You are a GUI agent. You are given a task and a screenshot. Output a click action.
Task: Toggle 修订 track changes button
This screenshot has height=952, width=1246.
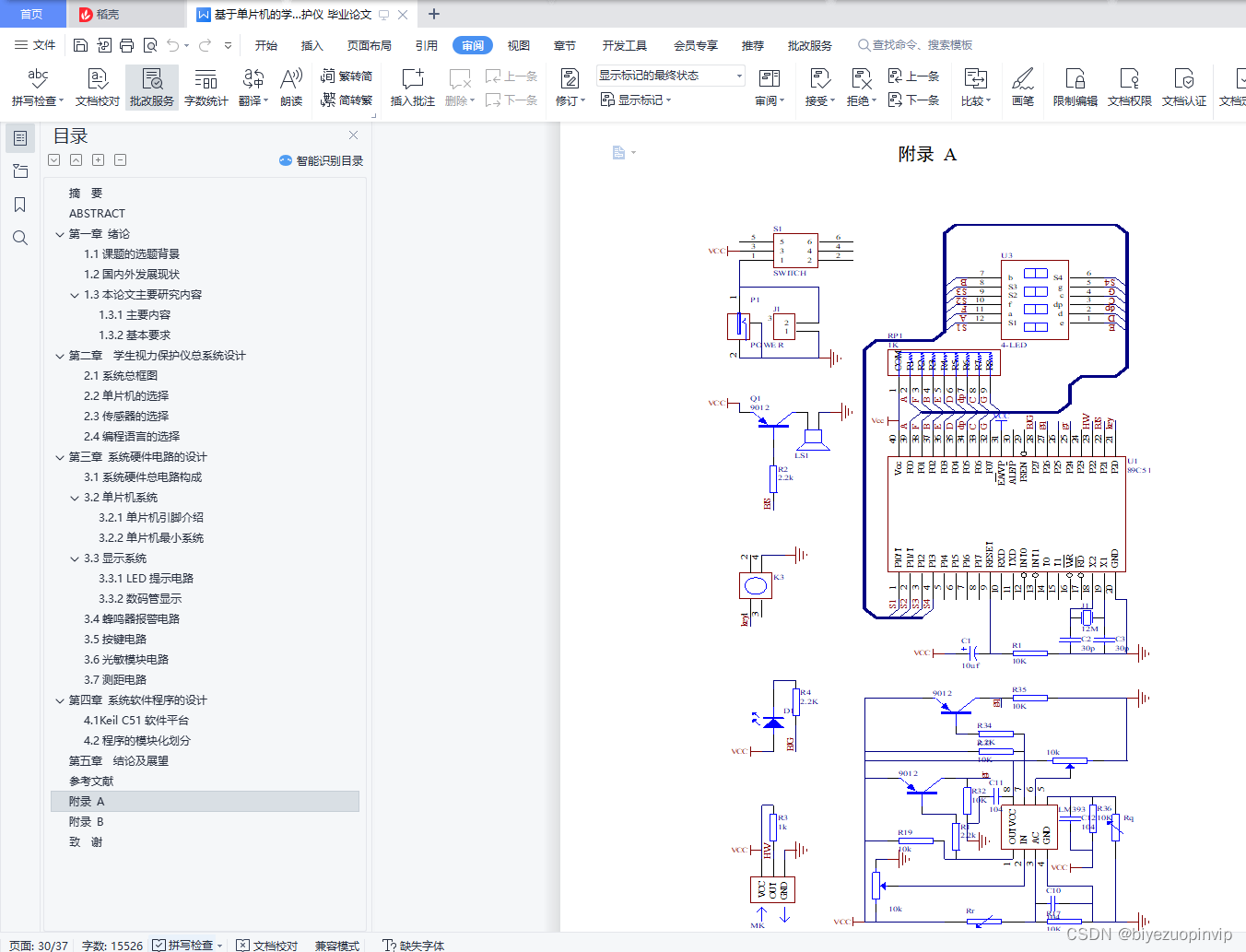[570, 88]
